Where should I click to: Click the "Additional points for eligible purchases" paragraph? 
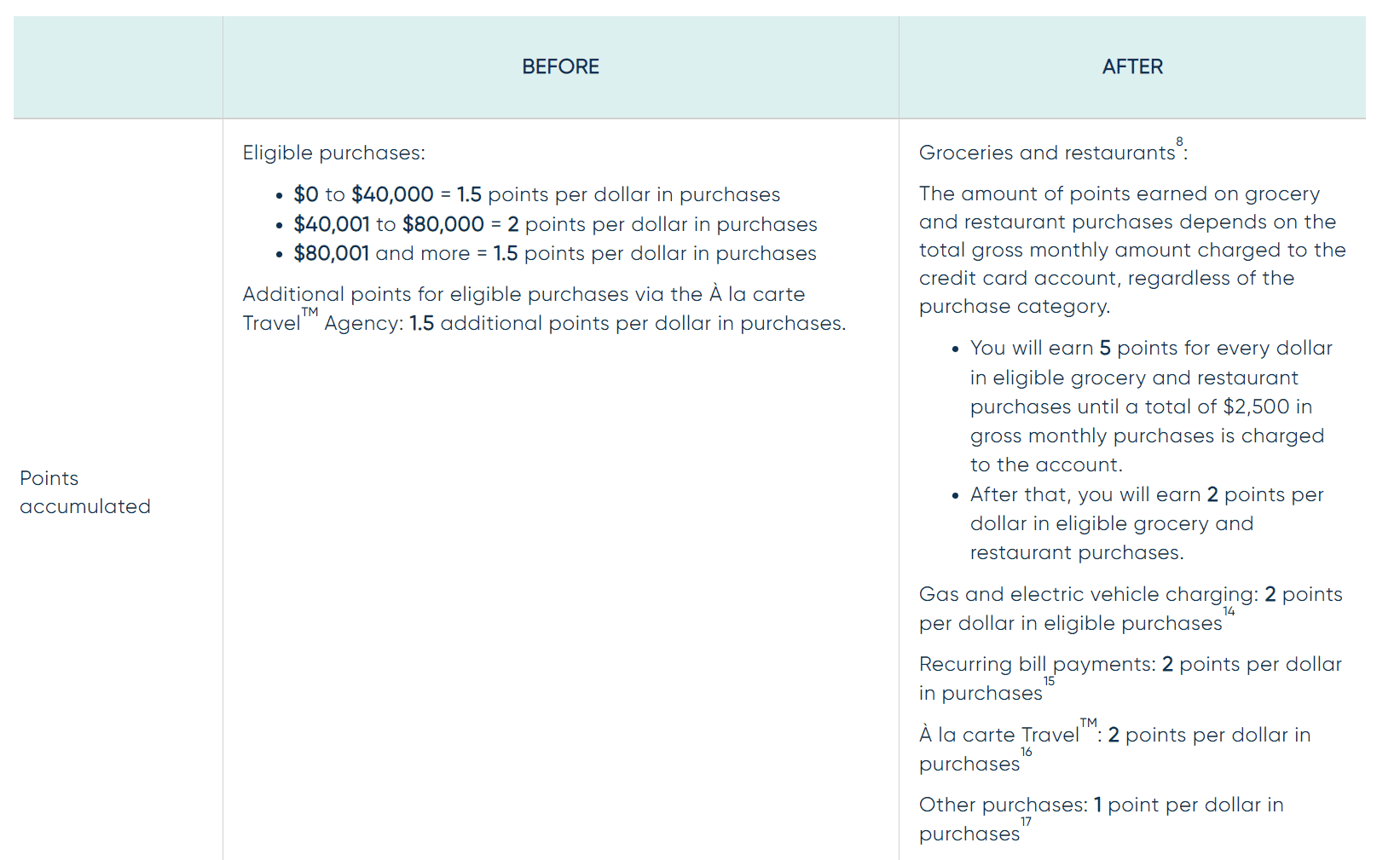pyautogui.click(x=544, y=309)
